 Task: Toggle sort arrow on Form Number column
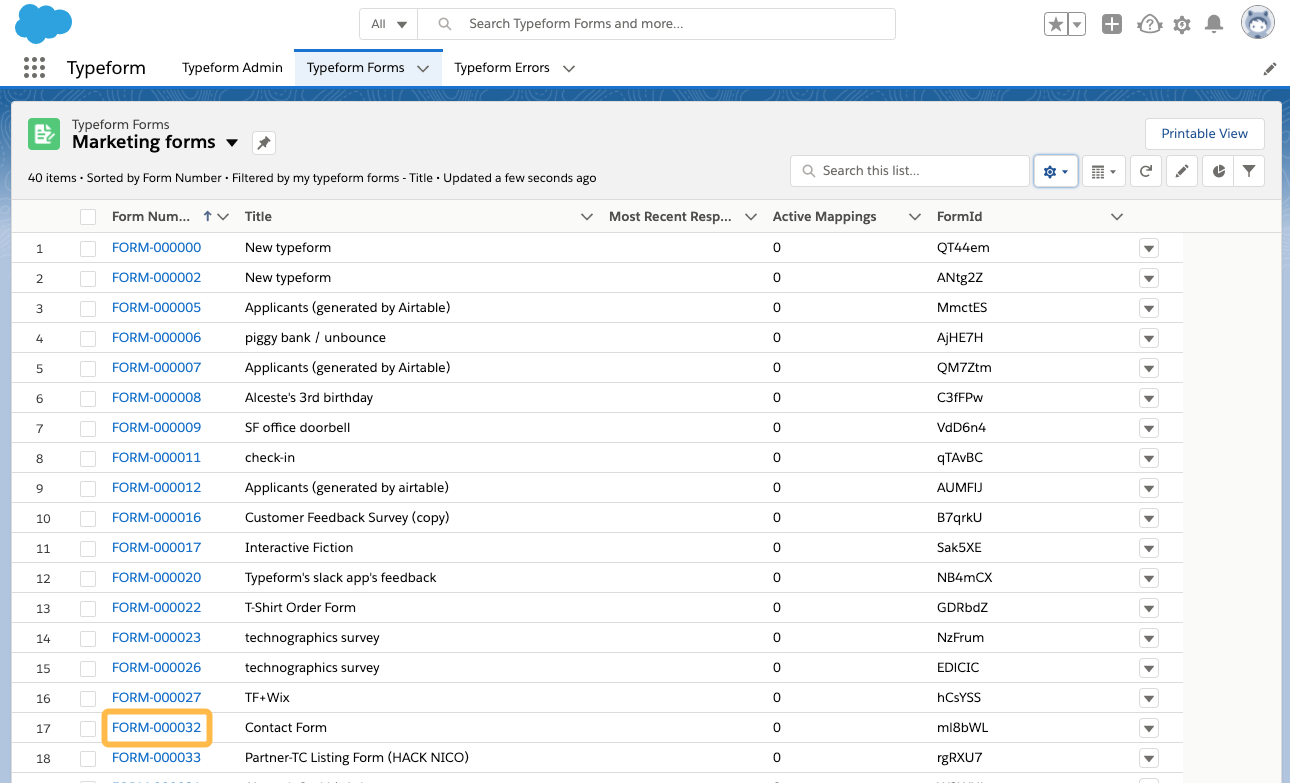207,216
